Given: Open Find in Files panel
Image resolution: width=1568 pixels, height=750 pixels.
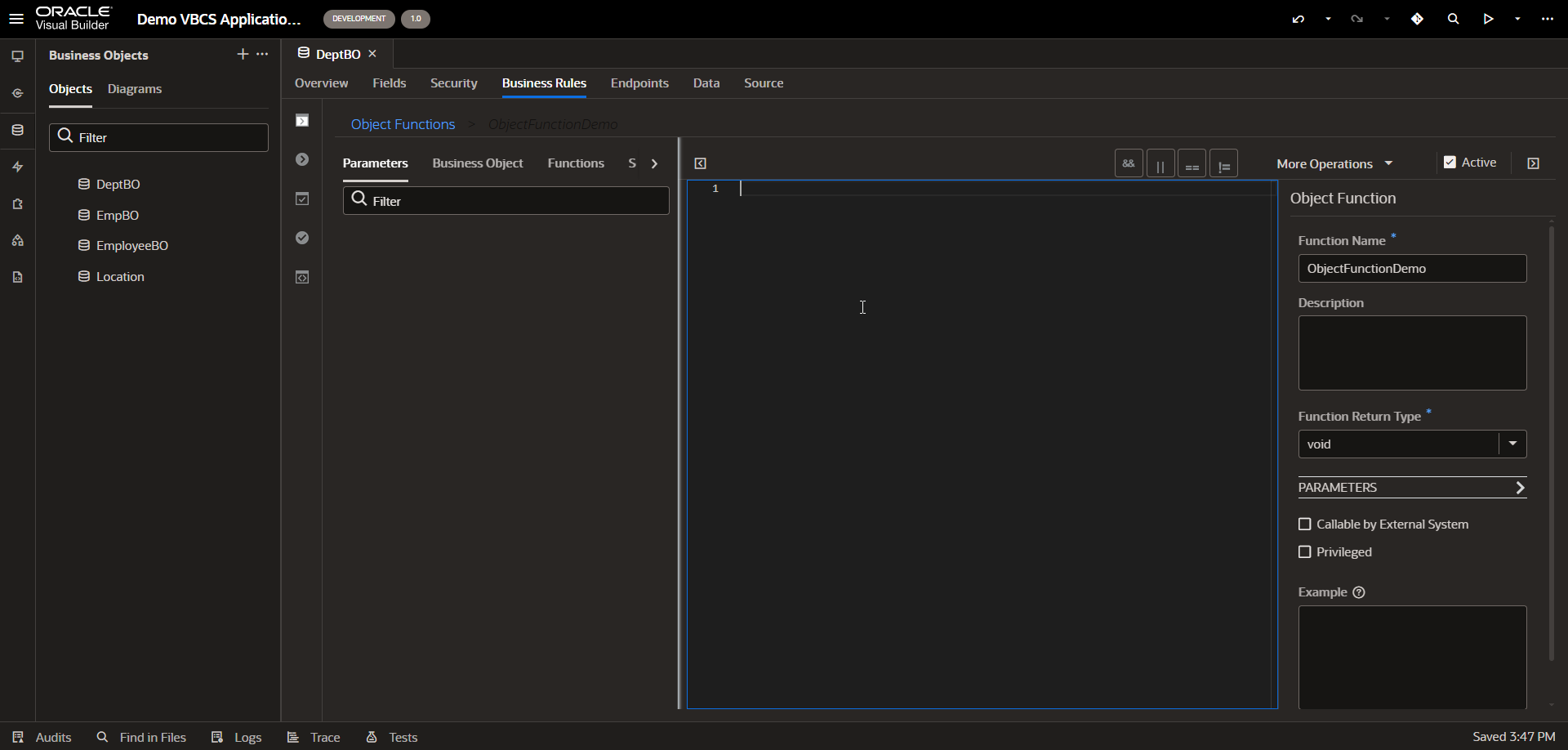Looking at the screenshot, I should pos(141,737).
